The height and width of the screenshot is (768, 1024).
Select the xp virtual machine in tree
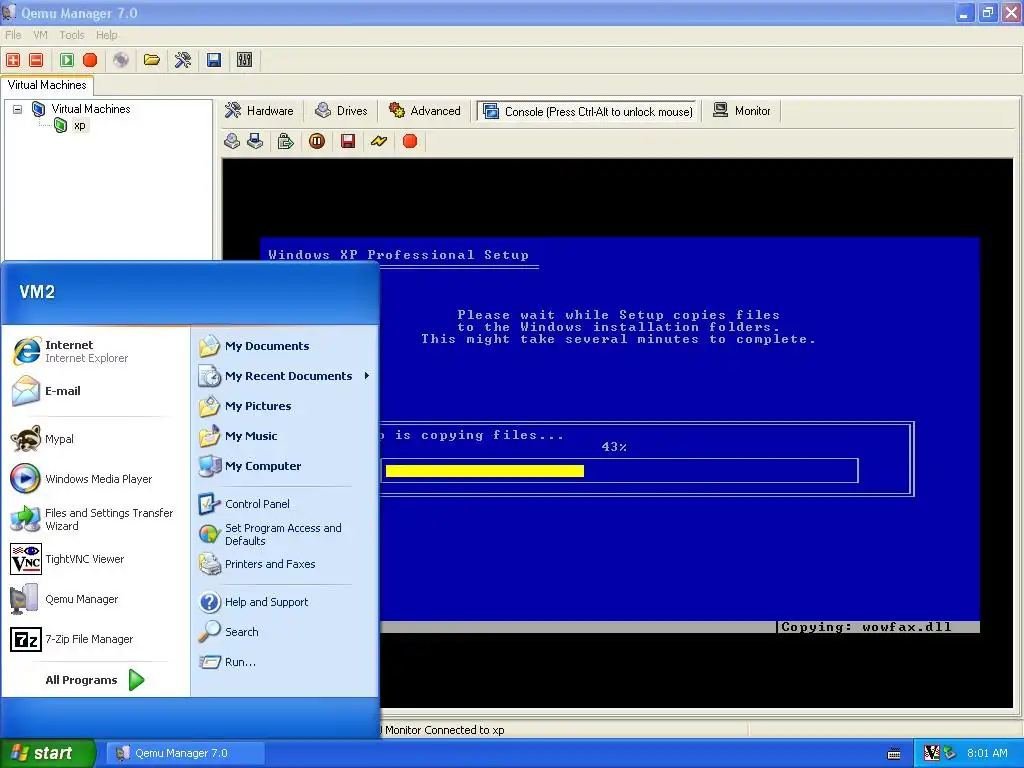point(79,125)
